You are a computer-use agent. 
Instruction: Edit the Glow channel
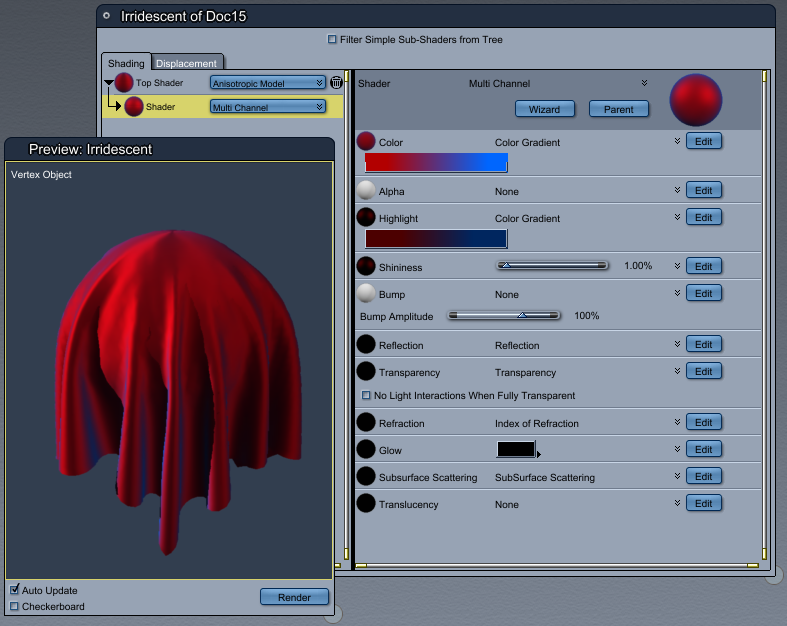[x=704, y=449]
